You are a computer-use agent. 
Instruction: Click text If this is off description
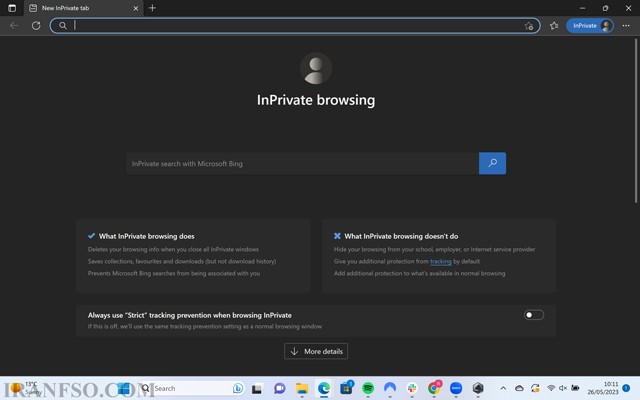(204, 327)
